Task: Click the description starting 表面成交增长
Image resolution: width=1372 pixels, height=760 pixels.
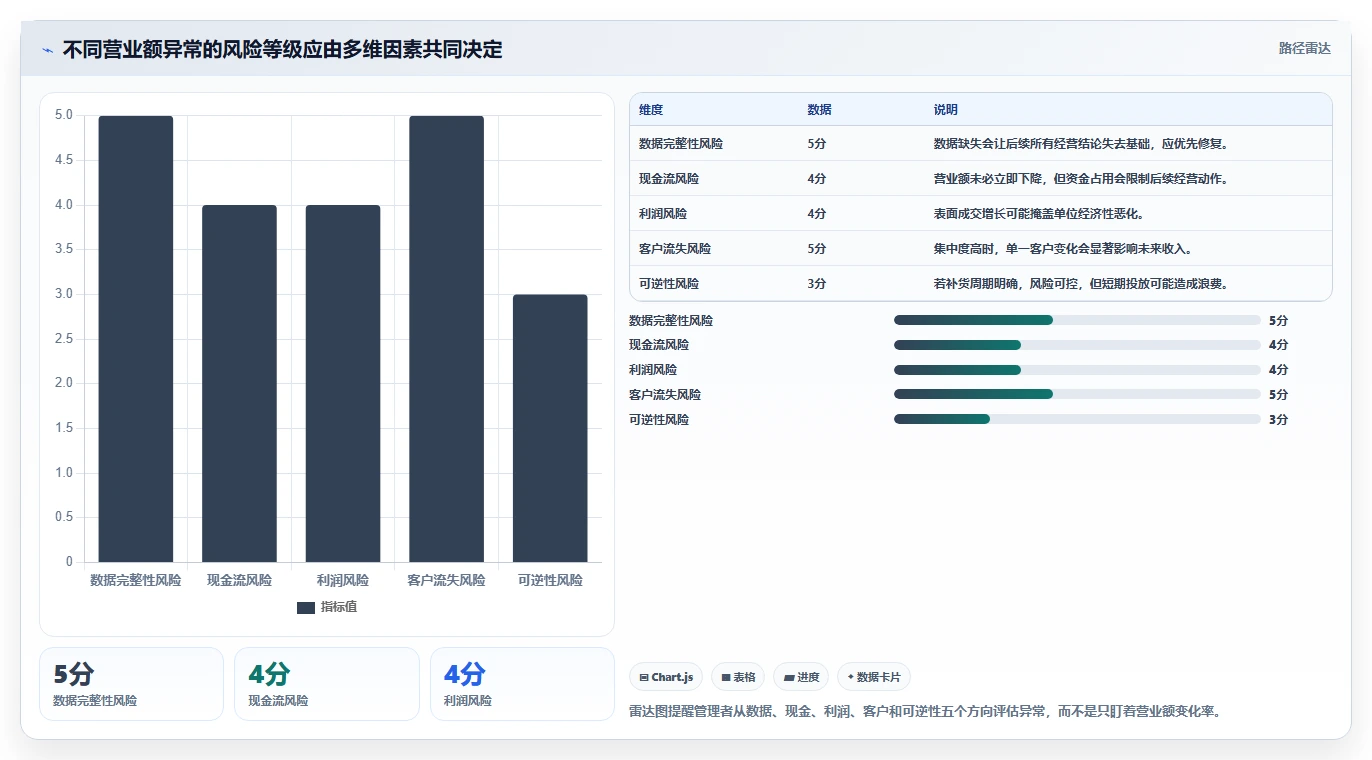Action: [1039, 214]
